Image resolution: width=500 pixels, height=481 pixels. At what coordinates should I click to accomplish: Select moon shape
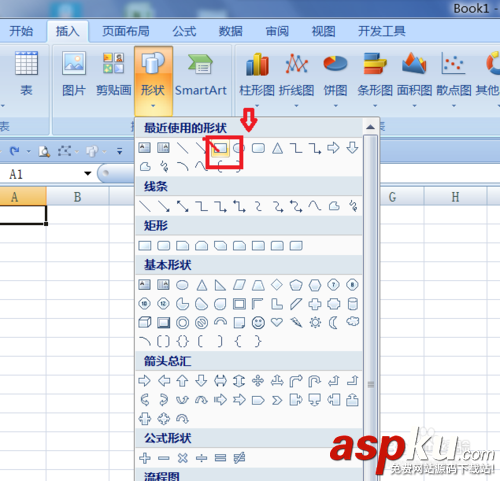333,322
